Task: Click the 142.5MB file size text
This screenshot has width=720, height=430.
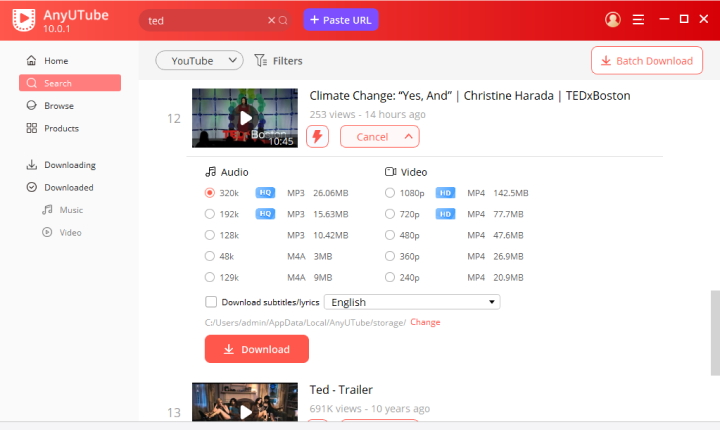Action: pyautogui.click(x=511, y=193)
